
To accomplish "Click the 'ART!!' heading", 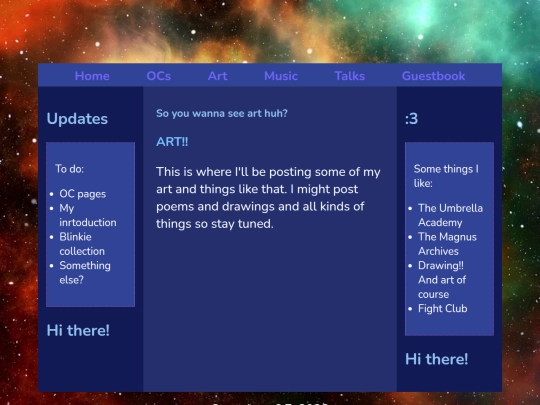I will click(x=172, y=142).
